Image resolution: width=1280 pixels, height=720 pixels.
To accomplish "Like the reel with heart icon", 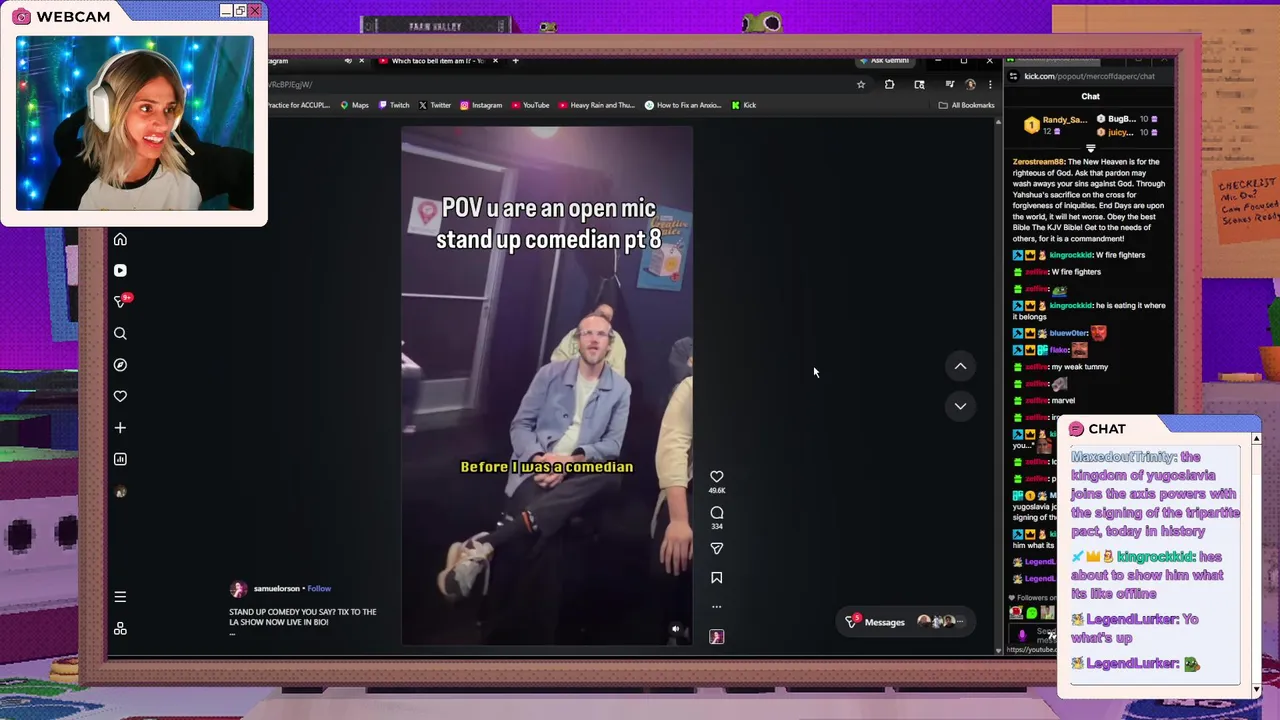I will pyautogui.click(x=716, y=477).
